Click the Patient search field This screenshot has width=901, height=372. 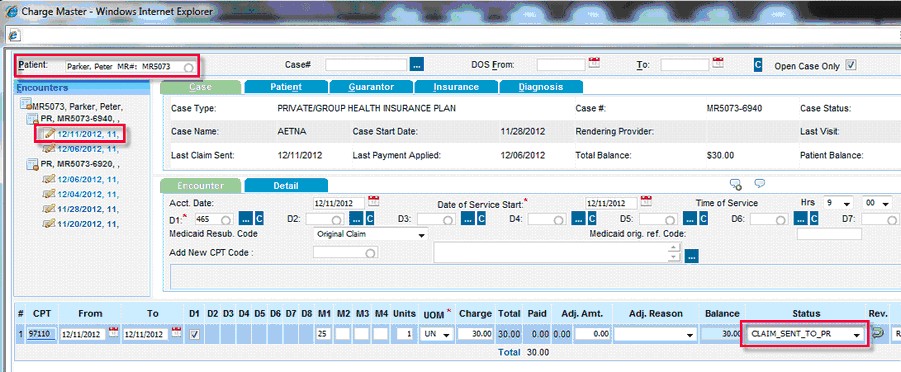[130, 67]
